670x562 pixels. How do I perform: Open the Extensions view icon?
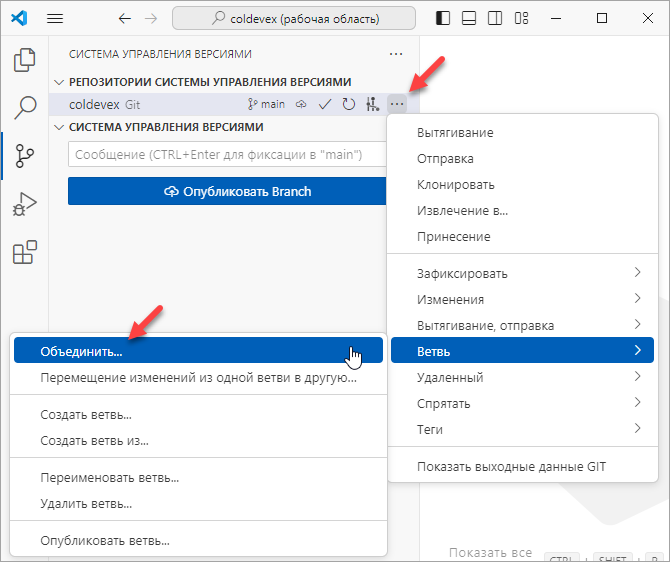click(x=24, y=253)
